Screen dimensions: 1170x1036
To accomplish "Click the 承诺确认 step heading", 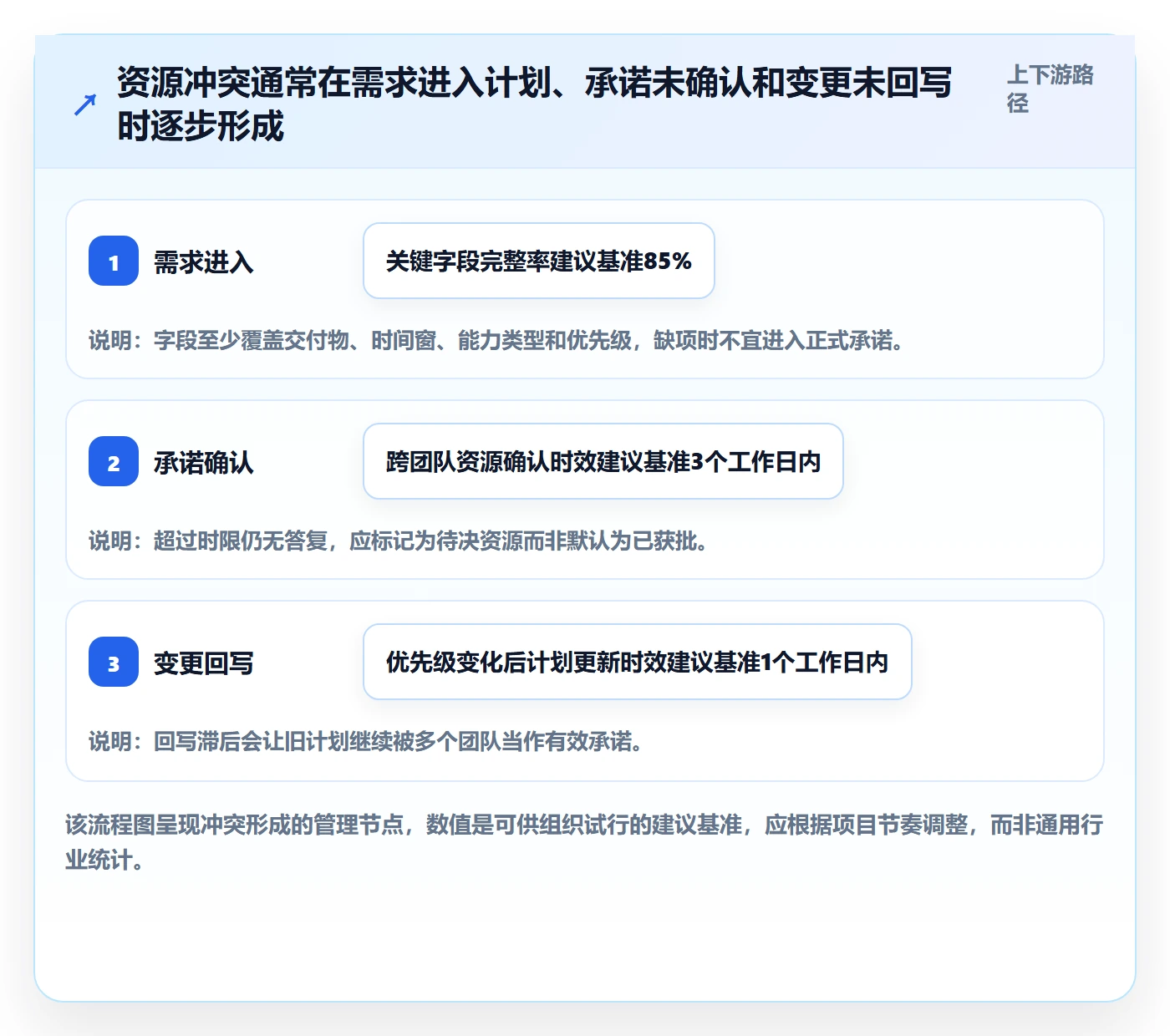I will (204, 463).
